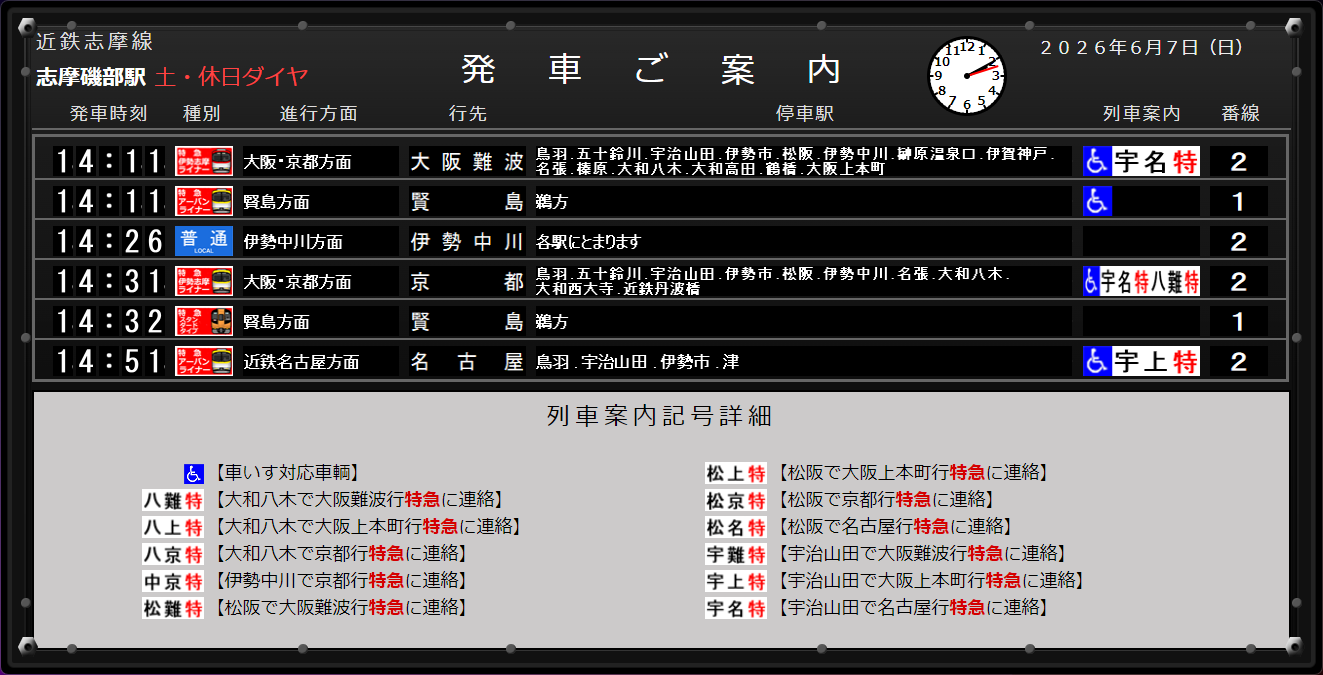Select the 松名特 legend badge
Viewport: 1323px width, 675px height.
736,527
